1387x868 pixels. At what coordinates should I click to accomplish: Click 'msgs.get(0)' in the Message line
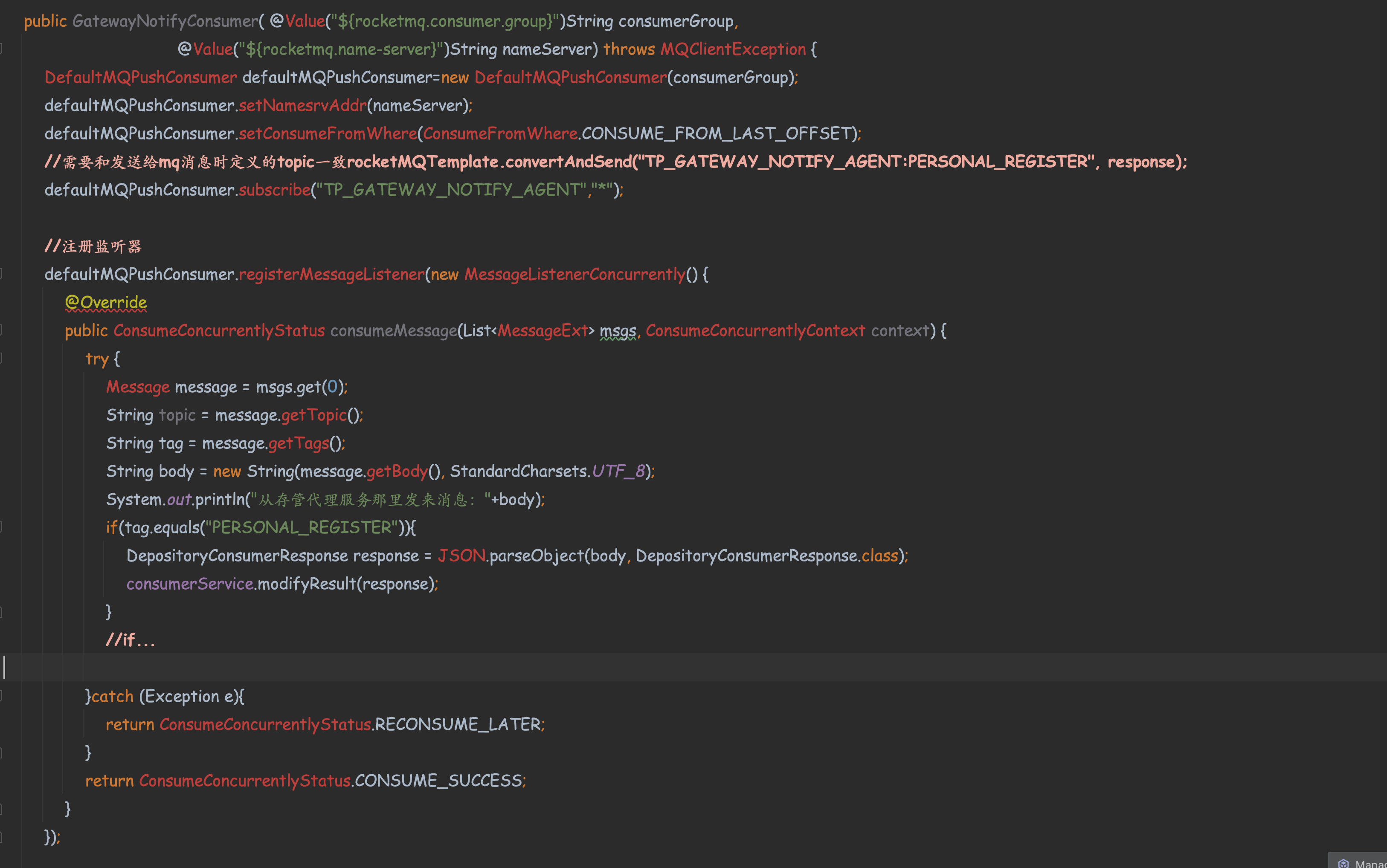tap(299, 388)
